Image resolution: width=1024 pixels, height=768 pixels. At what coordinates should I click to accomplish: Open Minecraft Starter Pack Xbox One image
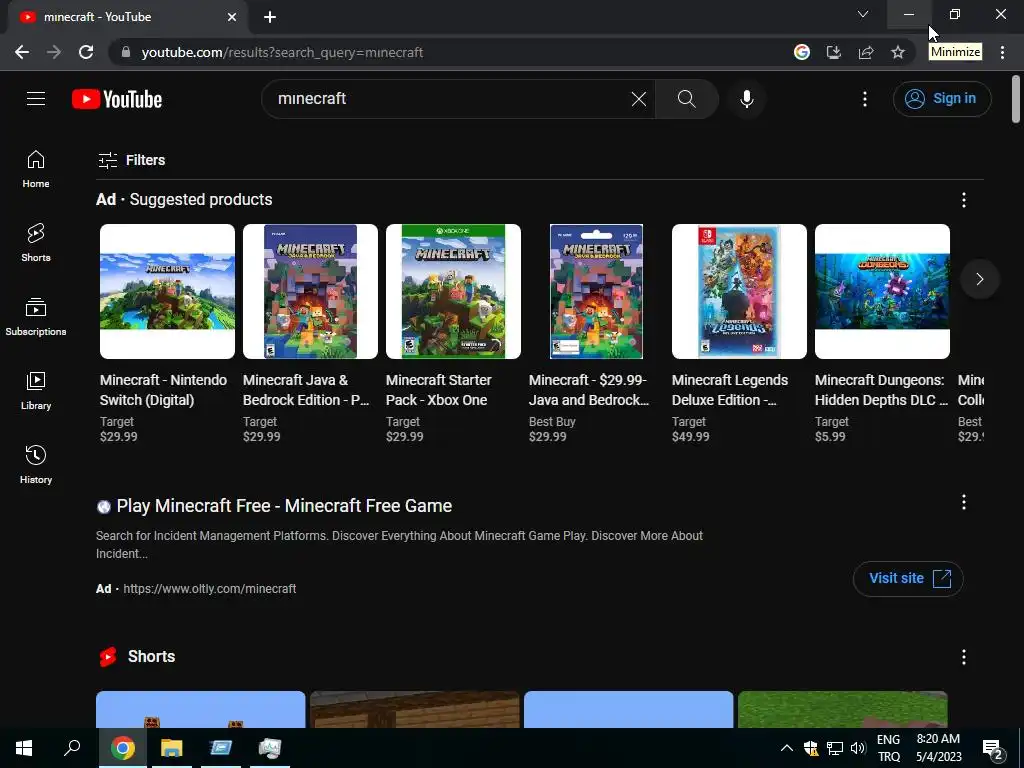tap(453, 291)
